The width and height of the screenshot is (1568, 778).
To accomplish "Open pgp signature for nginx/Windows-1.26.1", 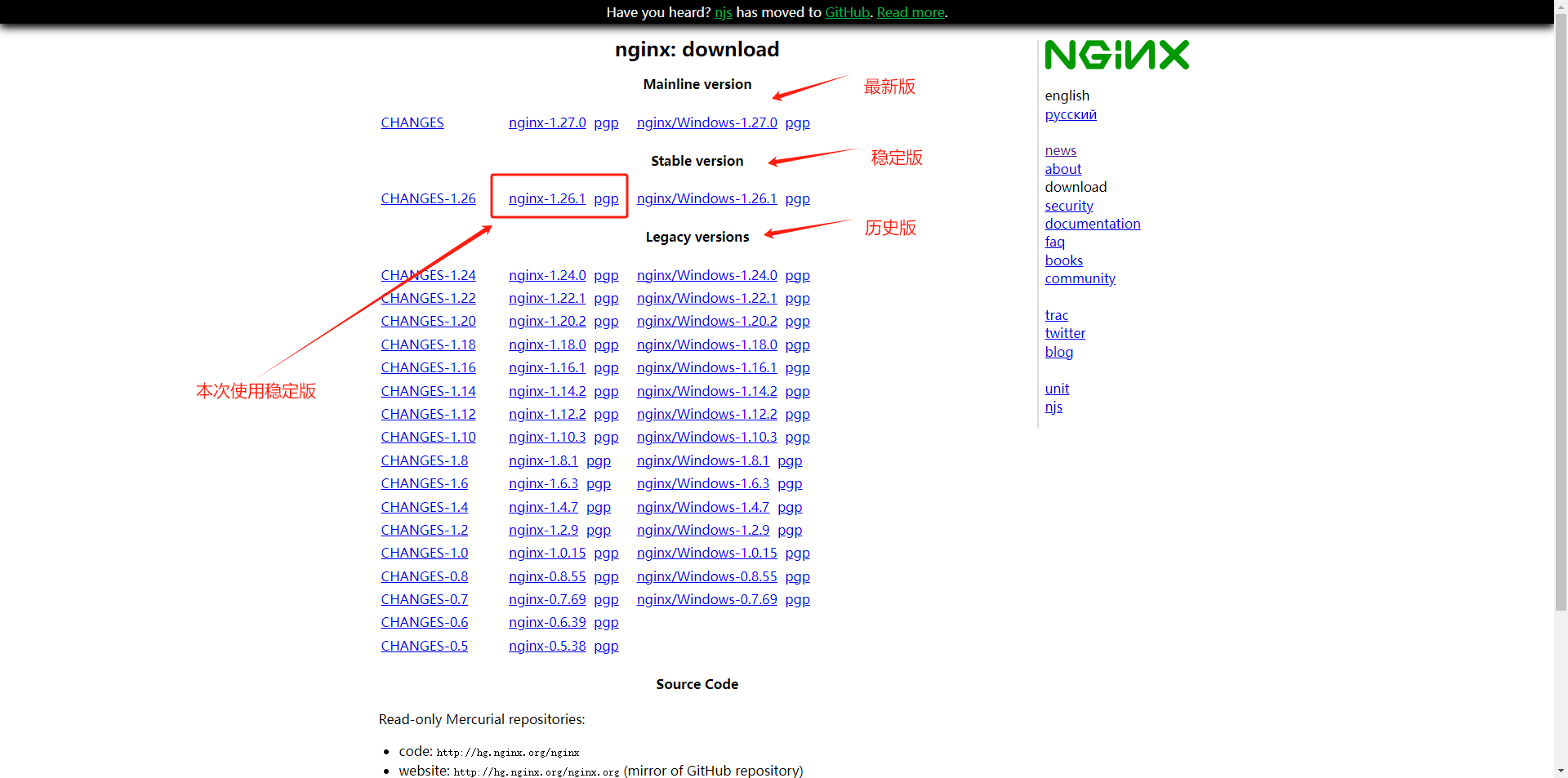I will pyautogui.click(x=798, y=198).
